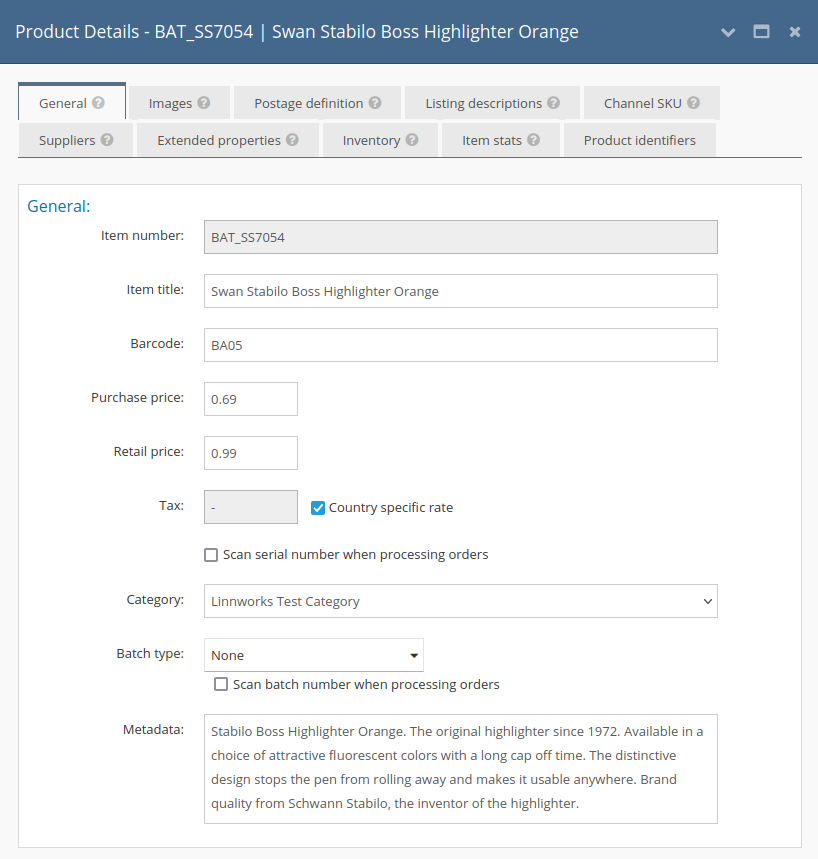
Task: Click help icon on Inventory tab
Action: pyautogui.click(x=412, y=140)
